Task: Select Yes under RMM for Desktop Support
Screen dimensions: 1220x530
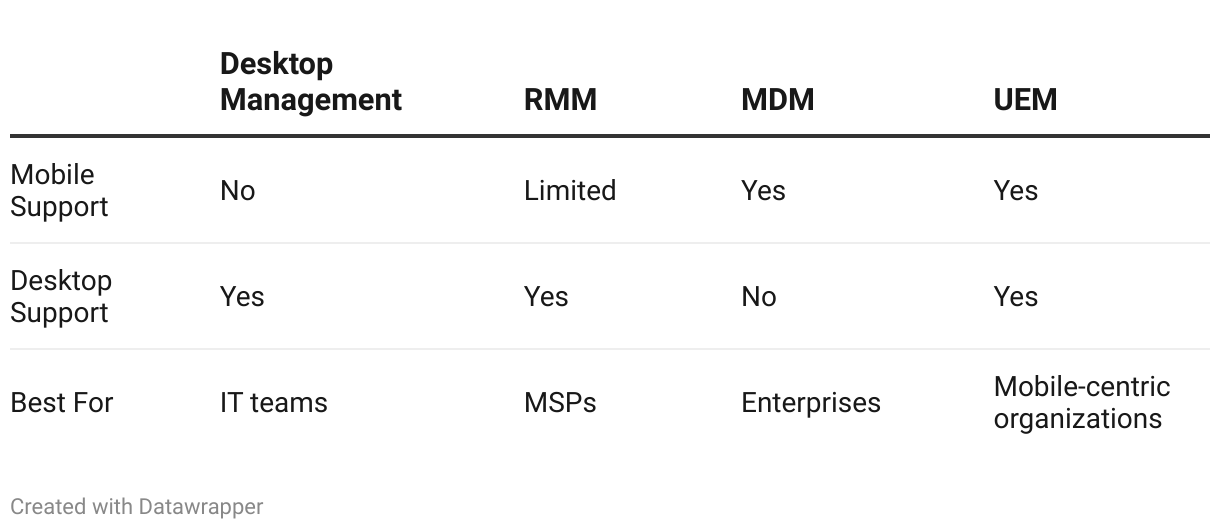Action: 546,297
